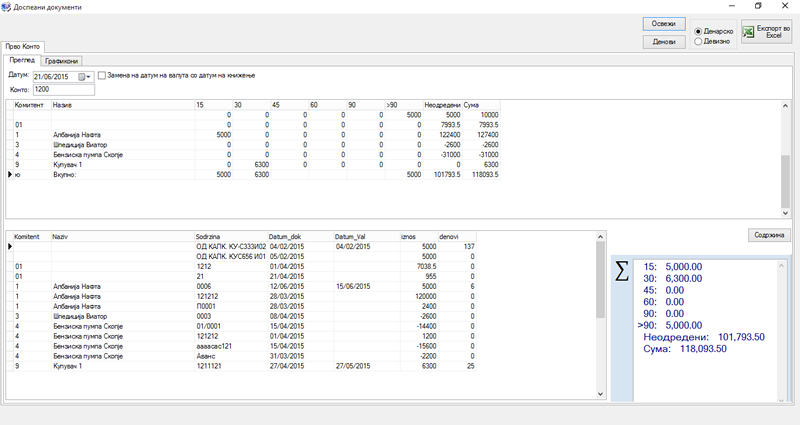Minimize the Доспеани документи window
800x426 pixels.
(x=732, y=6)
